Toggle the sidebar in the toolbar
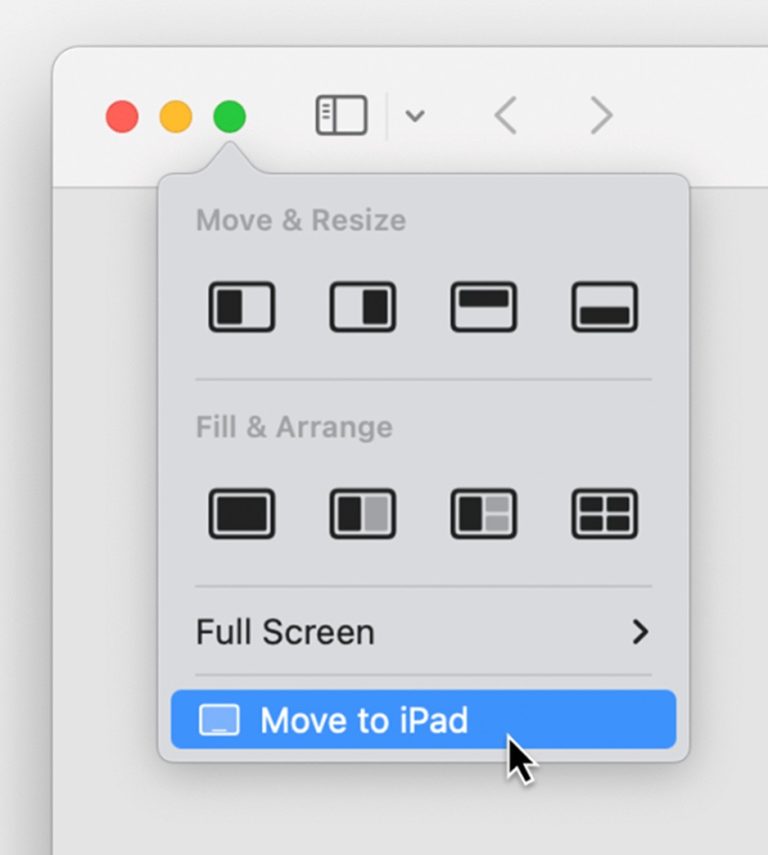This screenshot has width=768, height=855. coord(340,115)
